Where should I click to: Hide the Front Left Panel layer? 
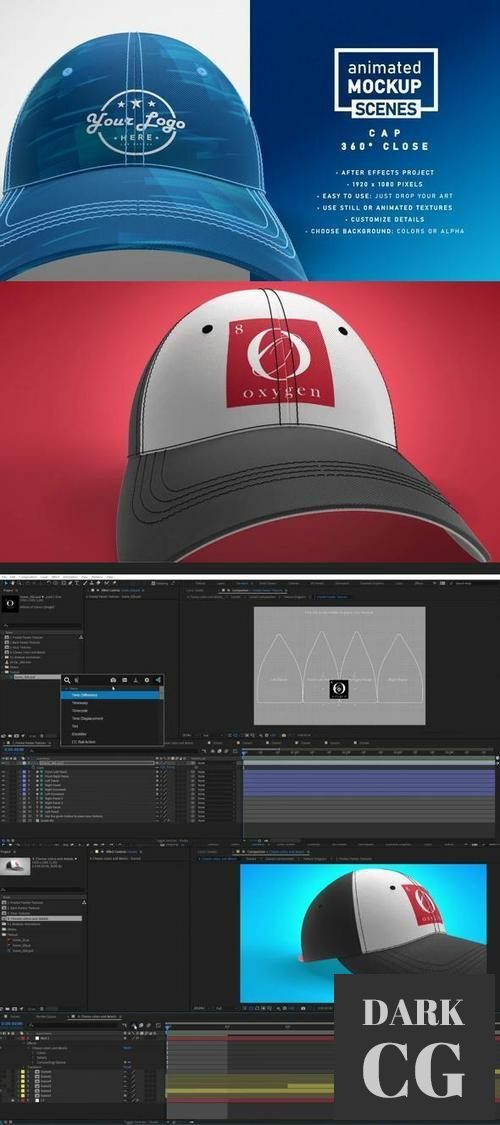coord(3,773)
